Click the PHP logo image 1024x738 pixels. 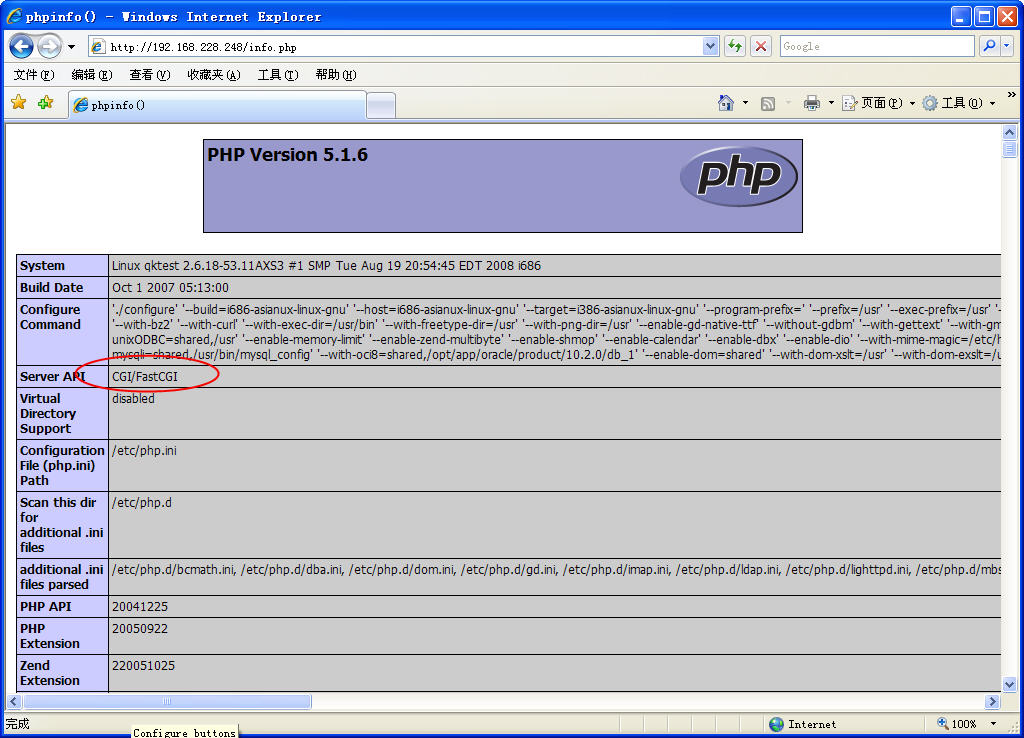coord(738,176)
